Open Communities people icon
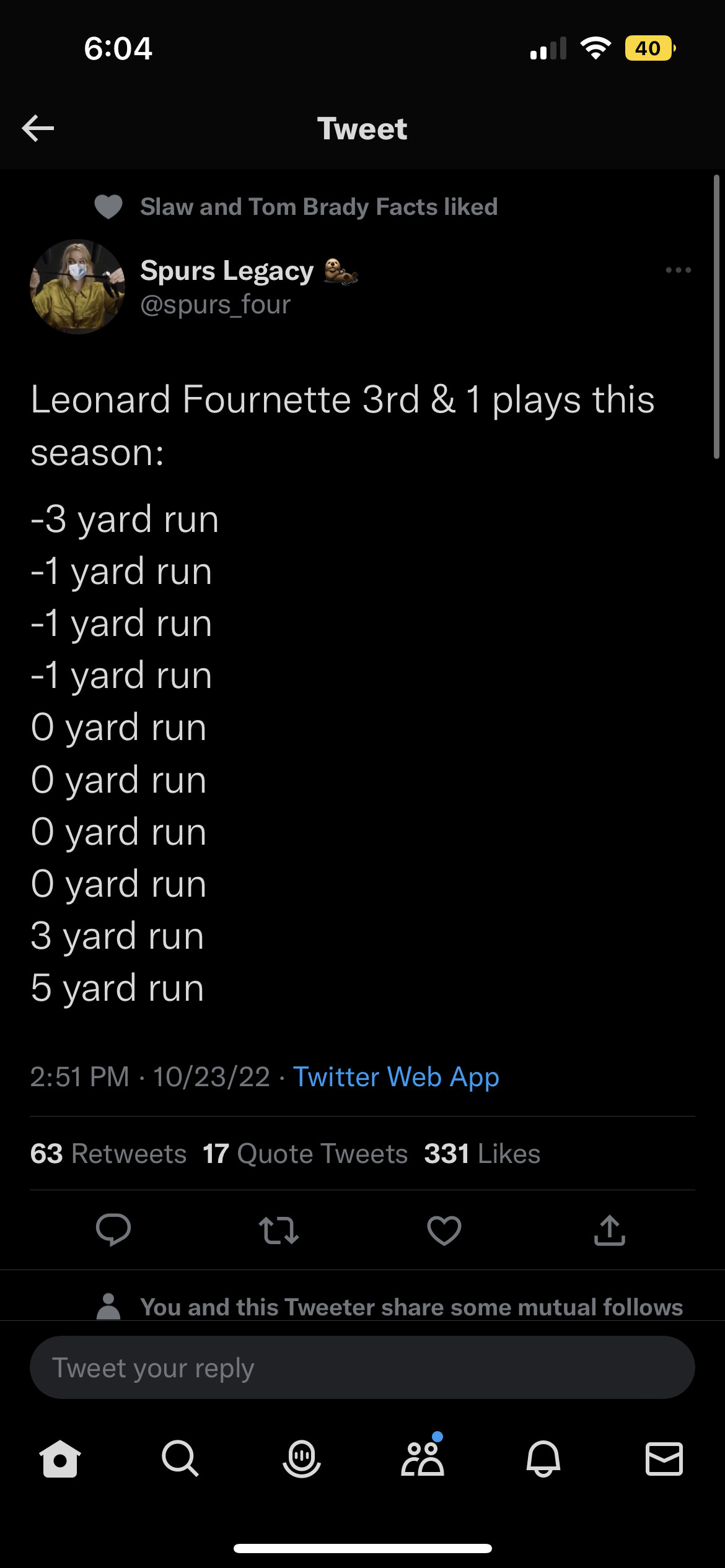Image resolution: width=725 pixels, height=1568 pixels. tap(423, 1459)
